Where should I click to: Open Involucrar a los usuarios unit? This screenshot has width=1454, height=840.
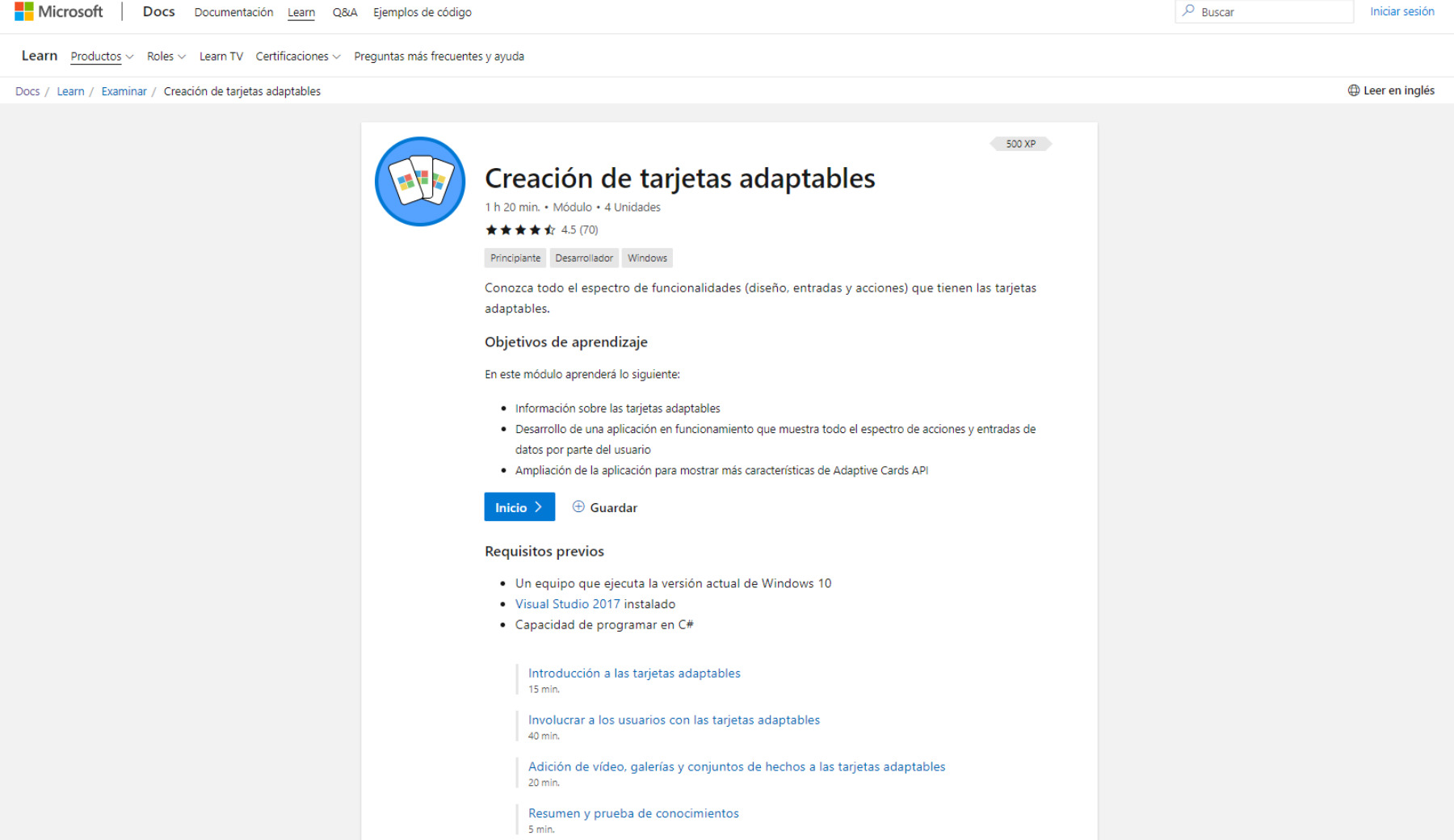click(674, 720)
